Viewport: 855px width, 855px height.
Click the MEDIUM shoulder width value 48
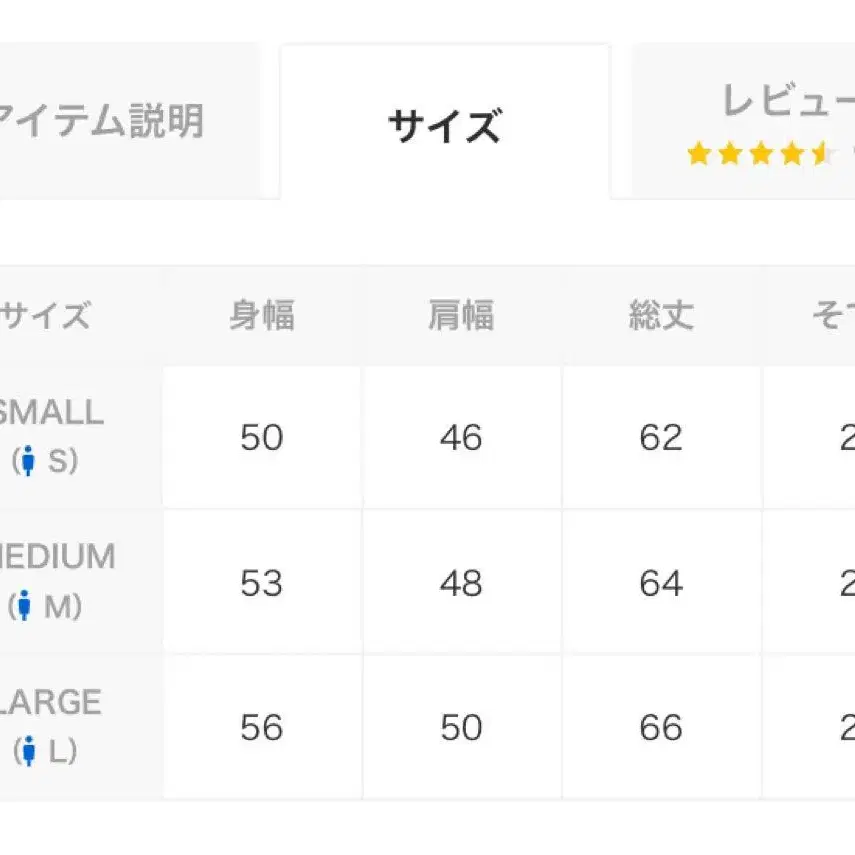461,583
